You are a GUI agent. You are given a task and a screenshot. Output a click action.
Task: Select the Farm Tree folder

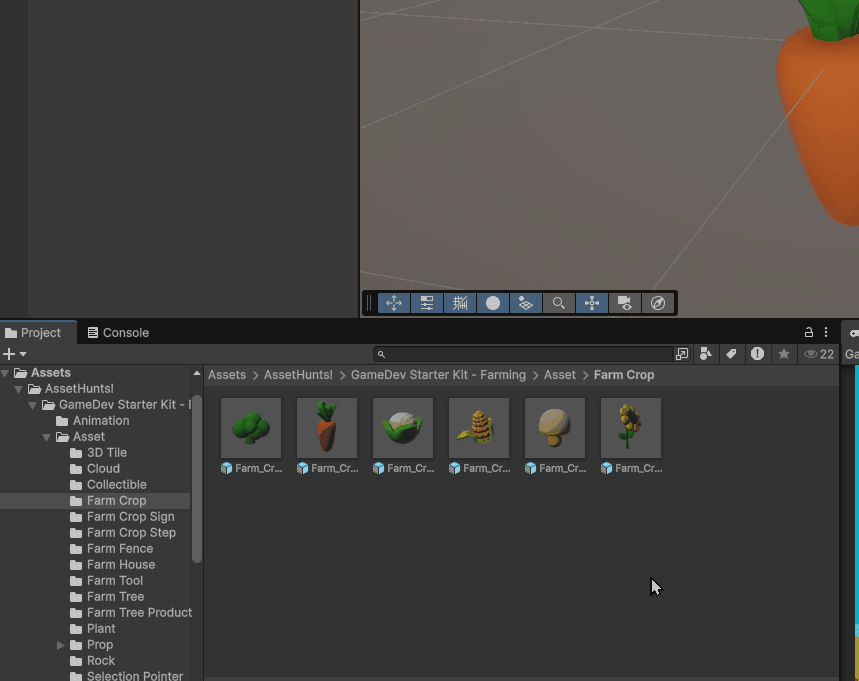pyautogui.click(x=115, y=597)
